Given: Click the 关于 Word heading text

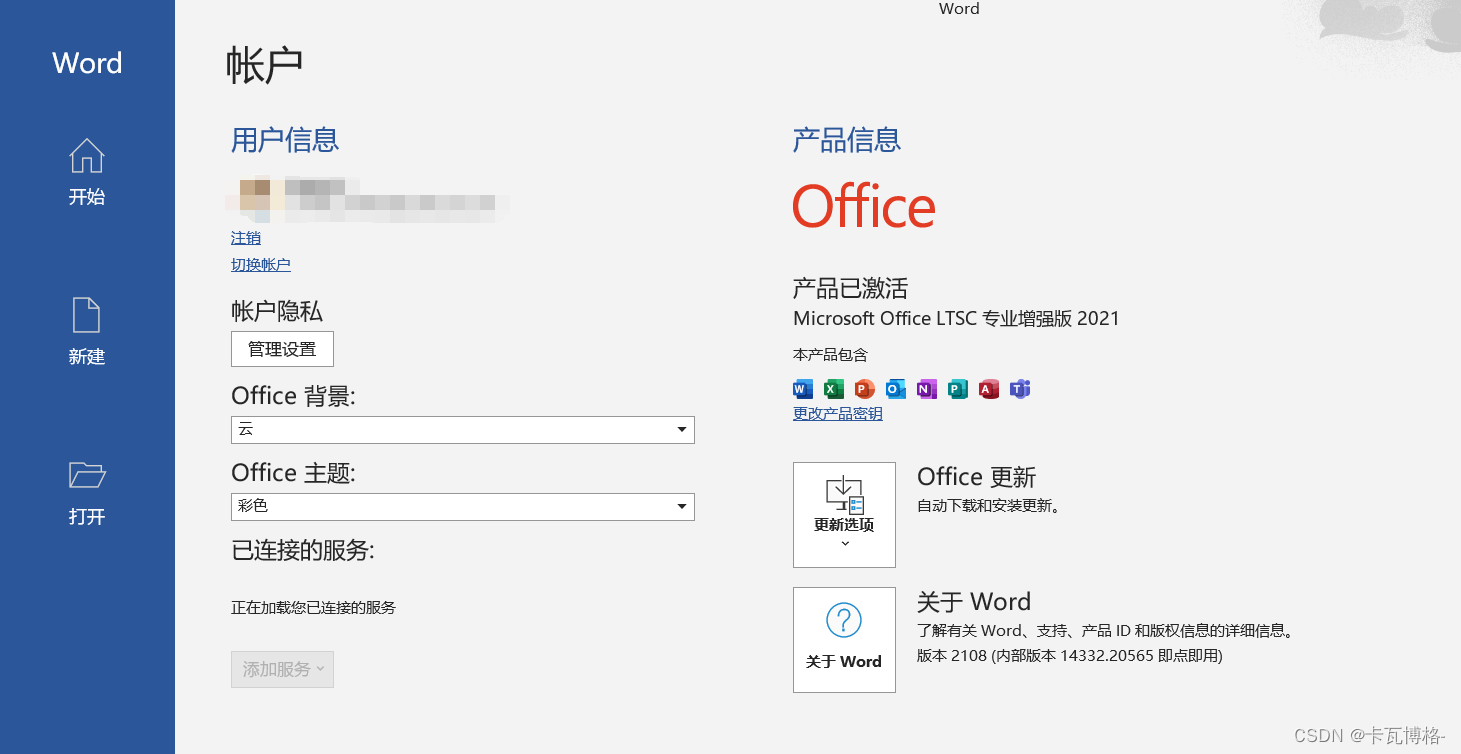Looking at the screenshot, I should coord(974,602).
